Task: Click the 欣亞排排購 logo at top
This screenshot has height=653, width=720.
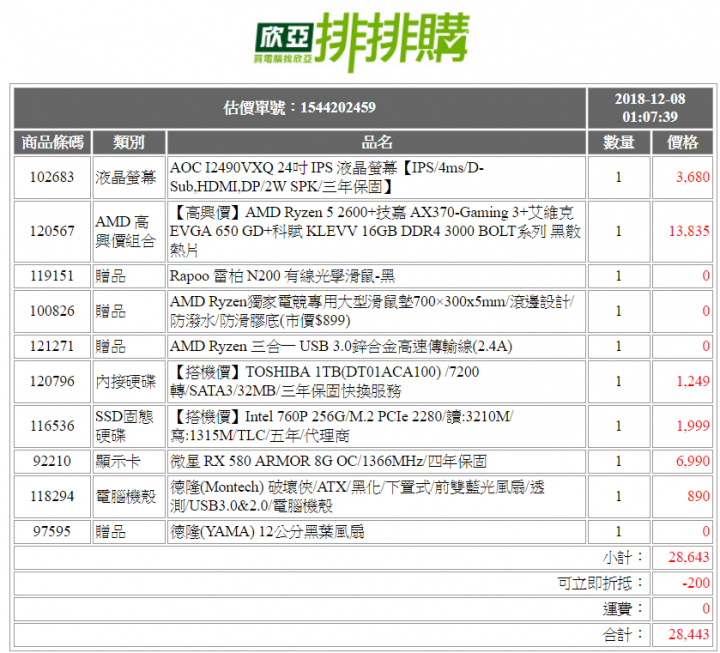Action: tap(362, 41)
